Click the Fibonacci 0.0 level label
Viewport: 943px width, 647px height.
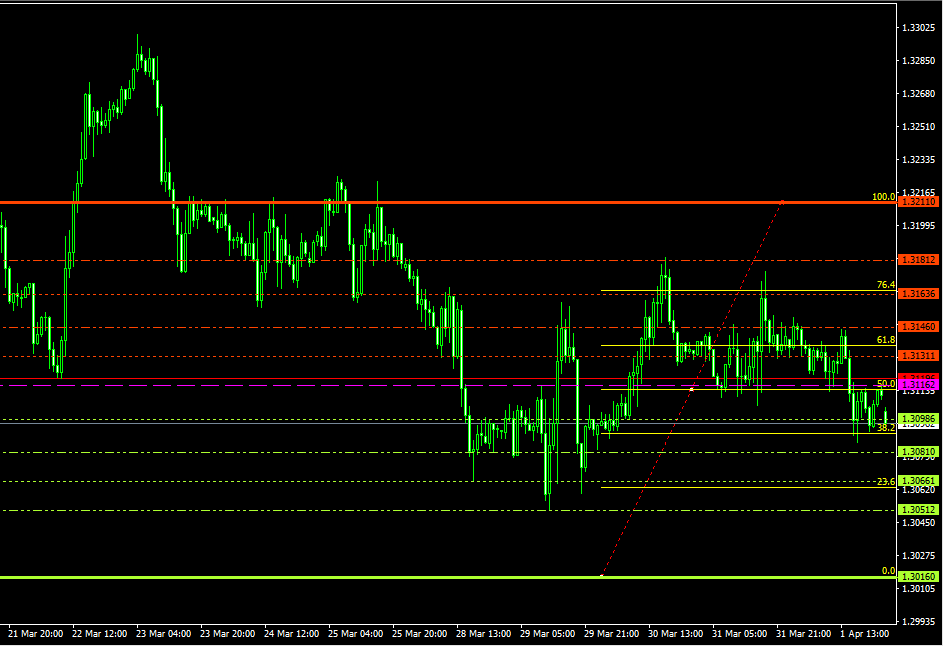pos(888,571)
